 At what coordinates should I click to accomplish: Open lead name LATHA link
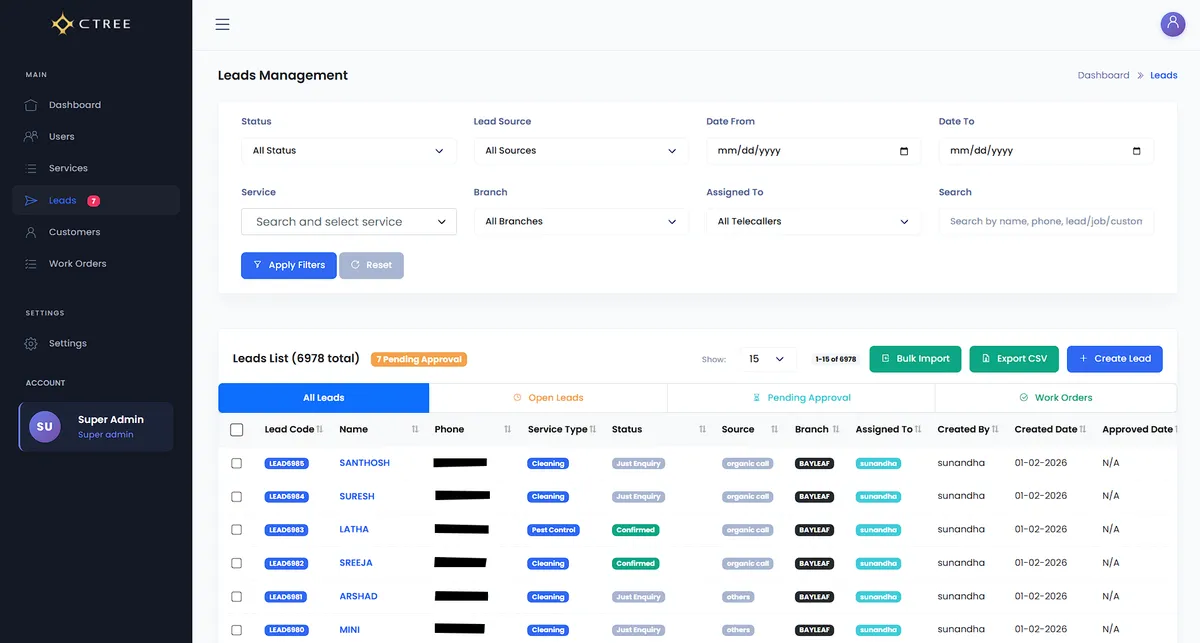(354, 530)
